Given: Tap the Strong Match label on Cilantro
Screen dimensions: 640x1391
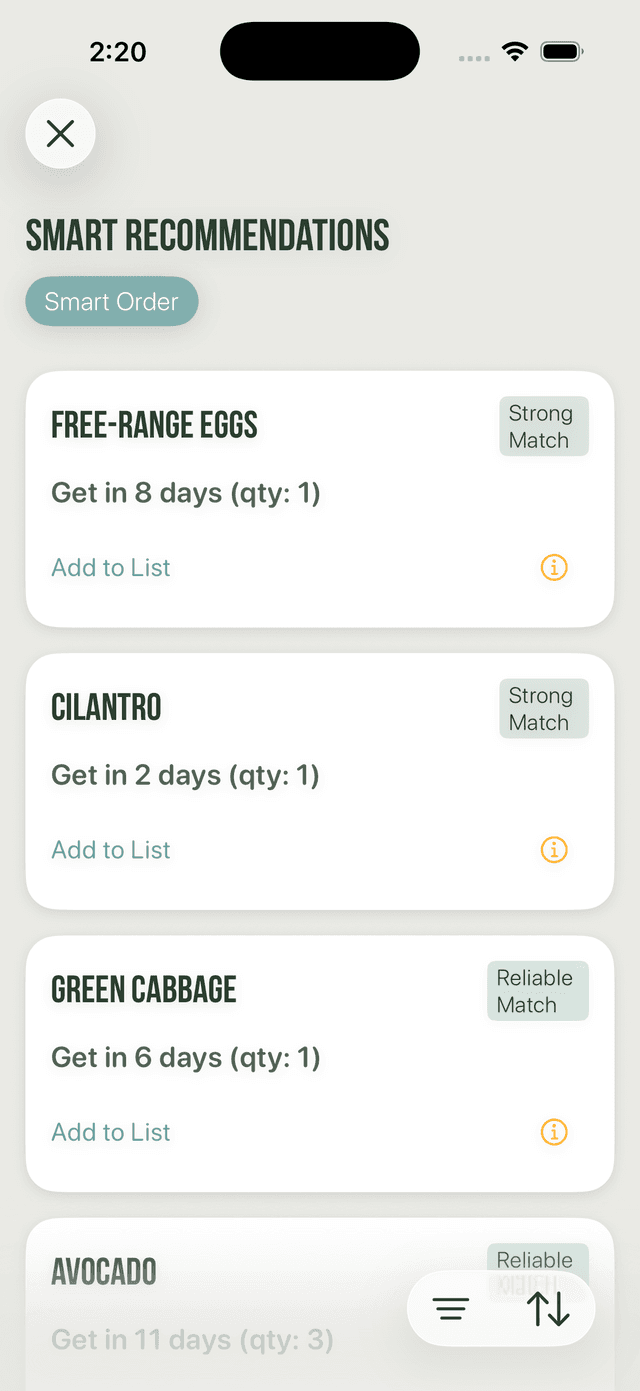Looking at the screenshot, I should tap(543, 708).
